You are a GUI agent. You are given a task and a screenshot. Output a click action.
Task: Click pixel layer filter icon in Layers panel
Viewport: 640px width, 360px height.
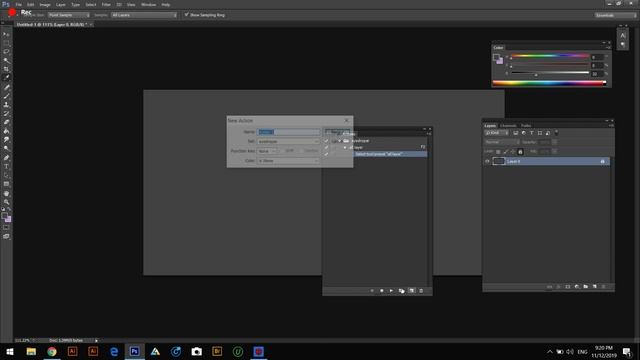tap(516, 133)
